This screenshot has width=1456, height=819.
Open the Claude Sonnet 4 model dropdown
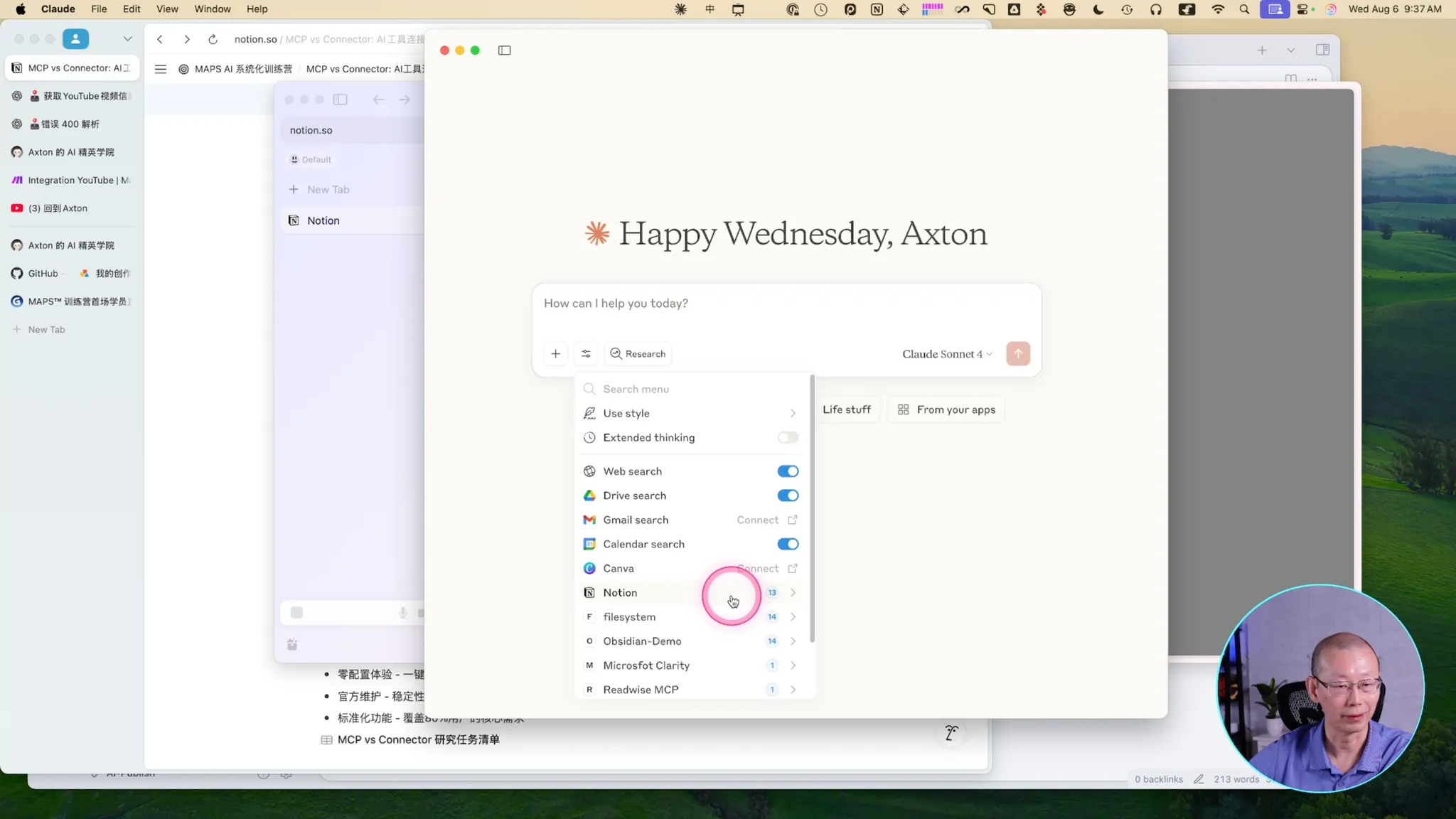click(946, 354)
